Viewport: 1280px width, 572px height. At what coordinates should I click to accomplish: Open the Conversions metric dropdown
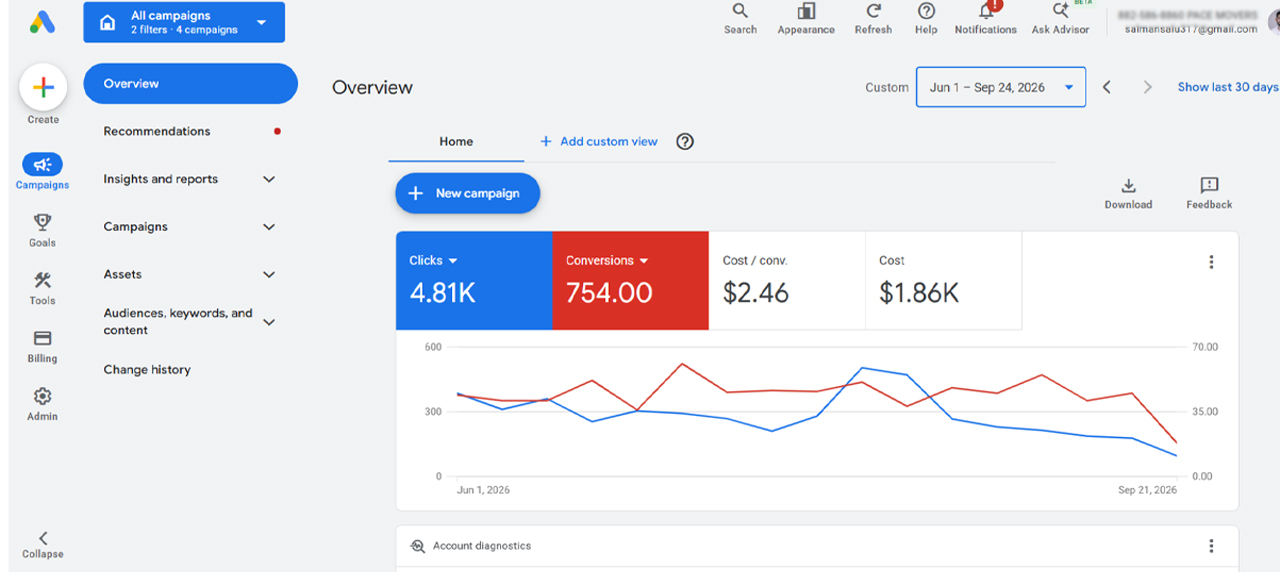[x=607, y=260]
